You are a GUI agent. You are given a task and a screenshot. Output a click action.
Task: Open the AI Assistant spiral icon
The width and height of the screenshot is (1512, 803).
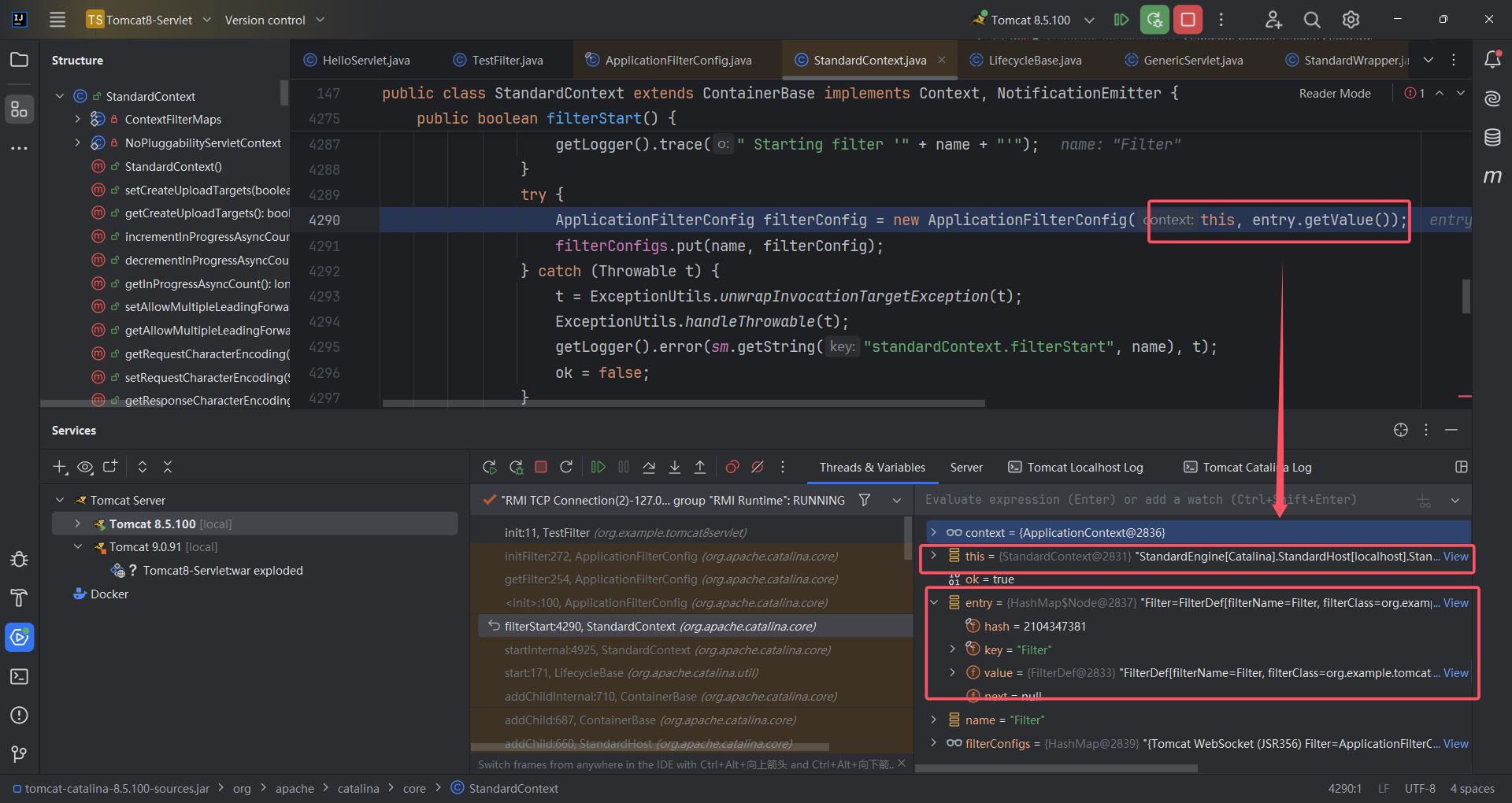coord(1492,98)
